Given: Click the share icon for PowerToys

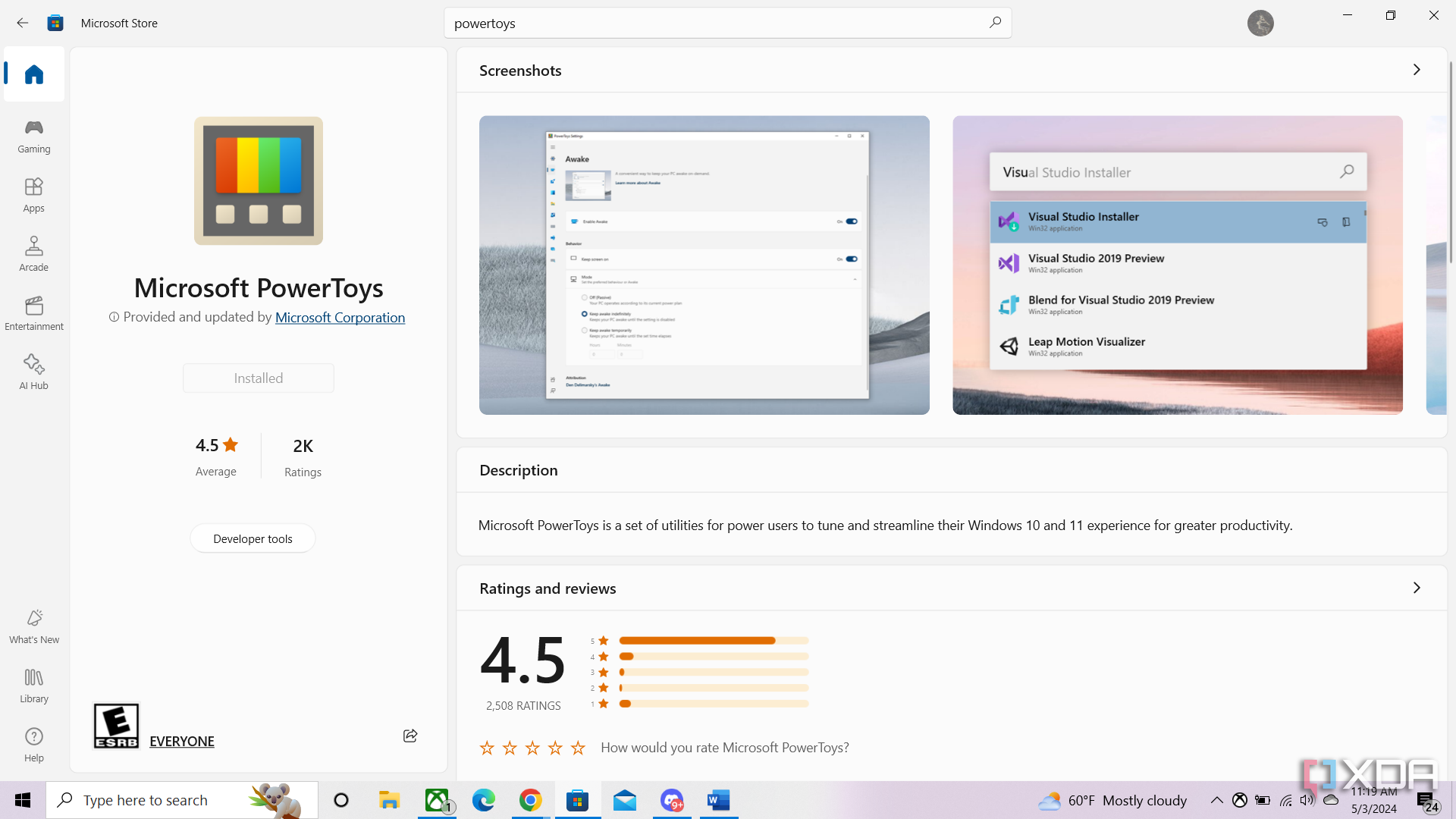Looking at the screenshot, I should 410,736.
